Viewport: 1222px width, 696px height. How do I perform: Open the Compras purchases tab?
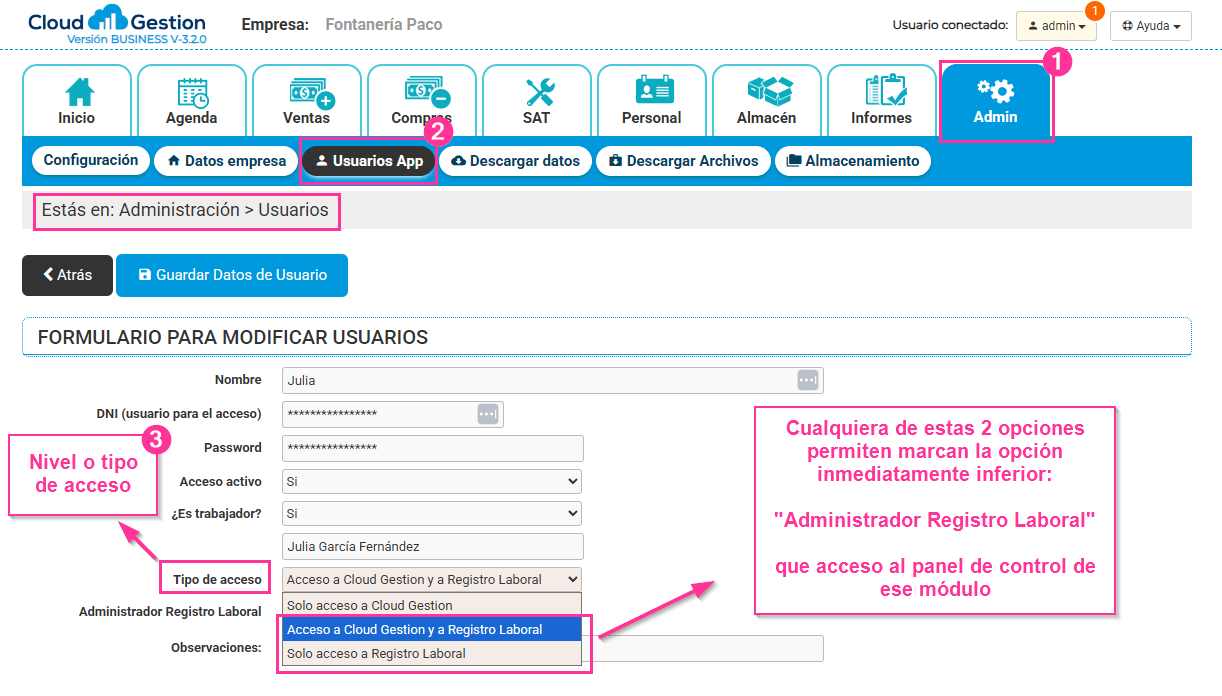(x=422, y=101)
